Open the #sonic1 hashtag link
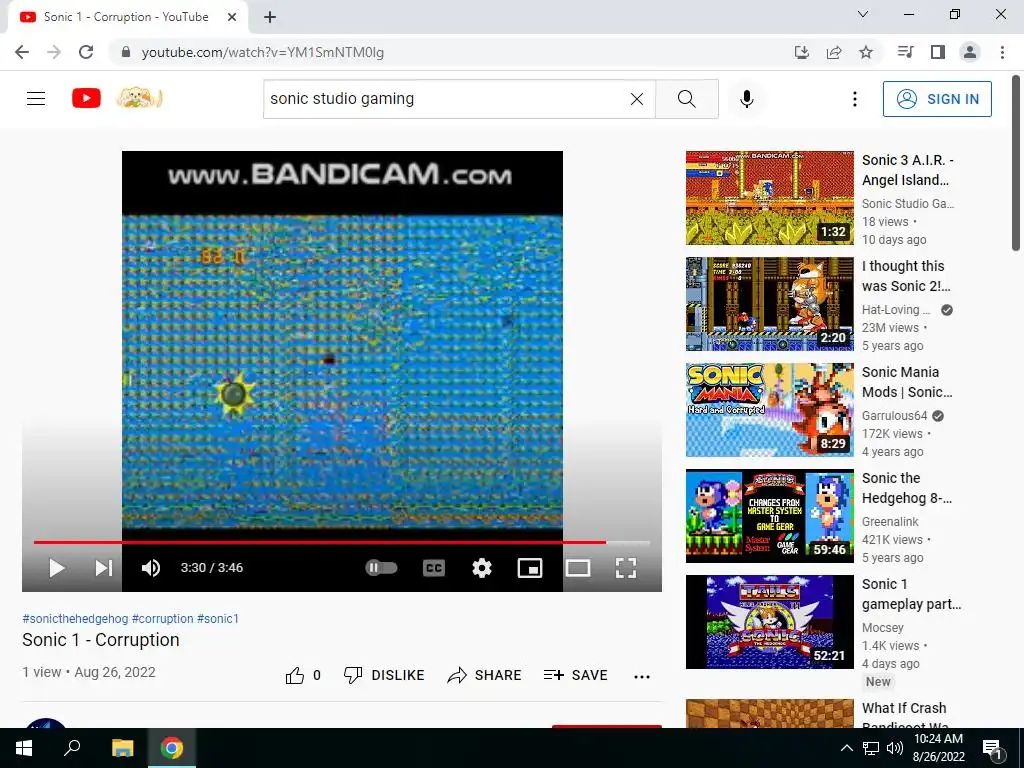 218,618
